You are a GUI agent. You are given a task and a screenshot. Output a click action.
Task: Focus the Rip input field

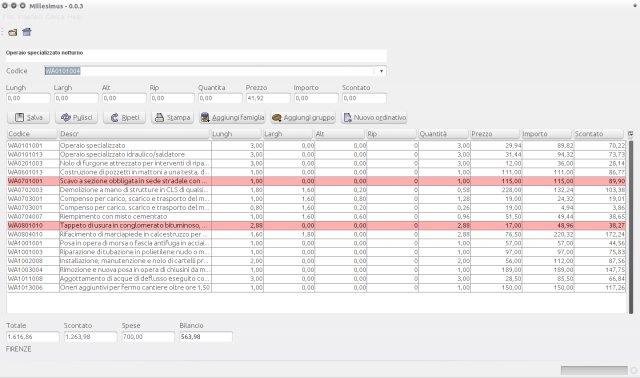coord(172,98)
